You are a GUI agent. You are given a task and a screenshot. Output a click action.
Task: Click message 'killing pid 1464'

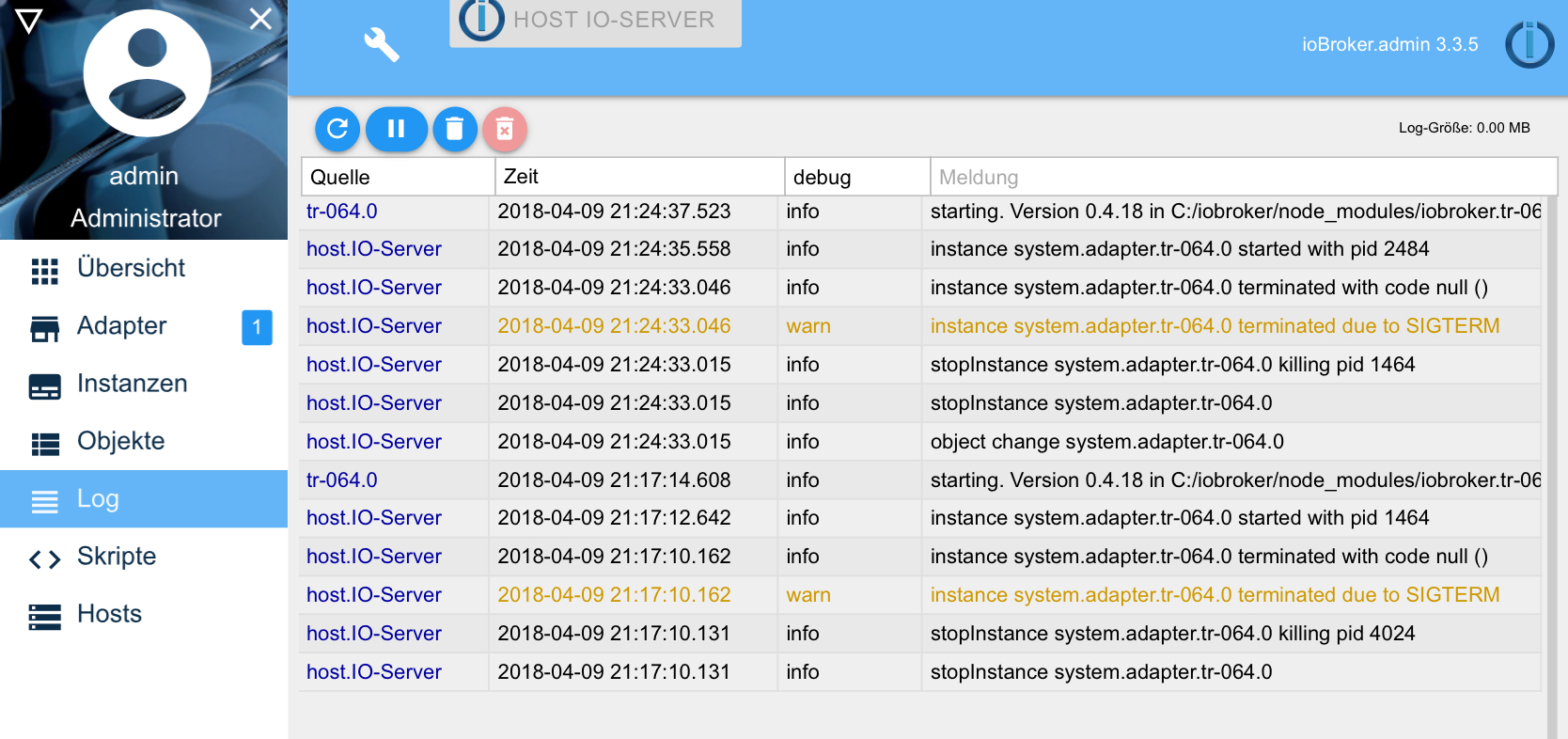(x=1172, y=365)
